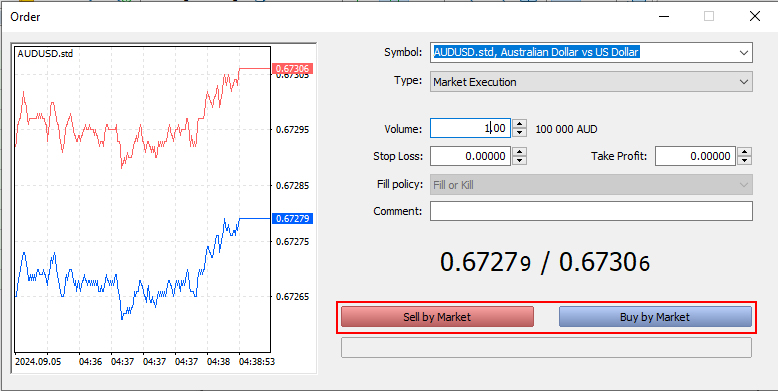Click the 100 000 AUD volume text
This screenshot has width=778, height=391.
pyautogui.click(x=566, y=130)
